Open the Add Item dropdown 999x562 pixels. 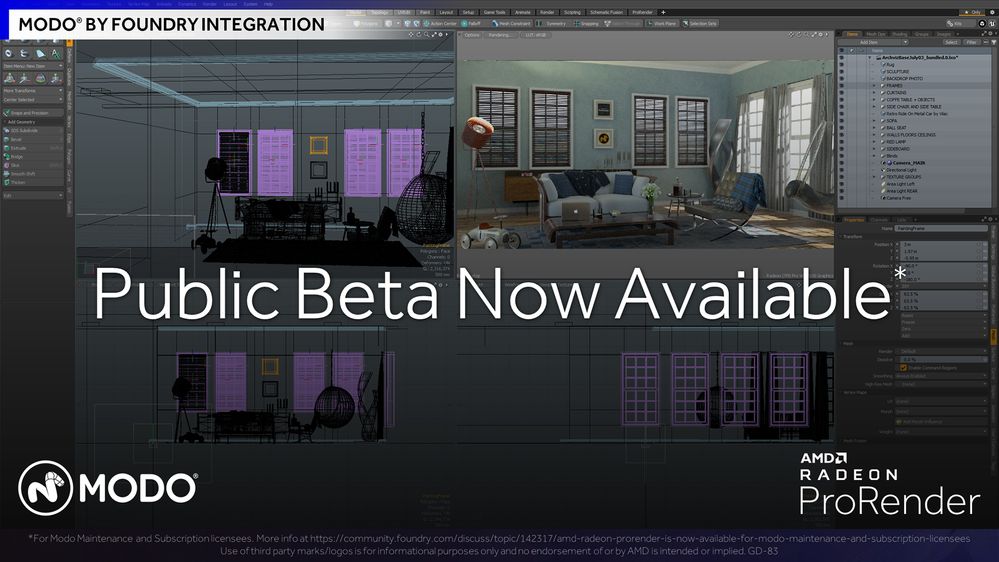873,42
